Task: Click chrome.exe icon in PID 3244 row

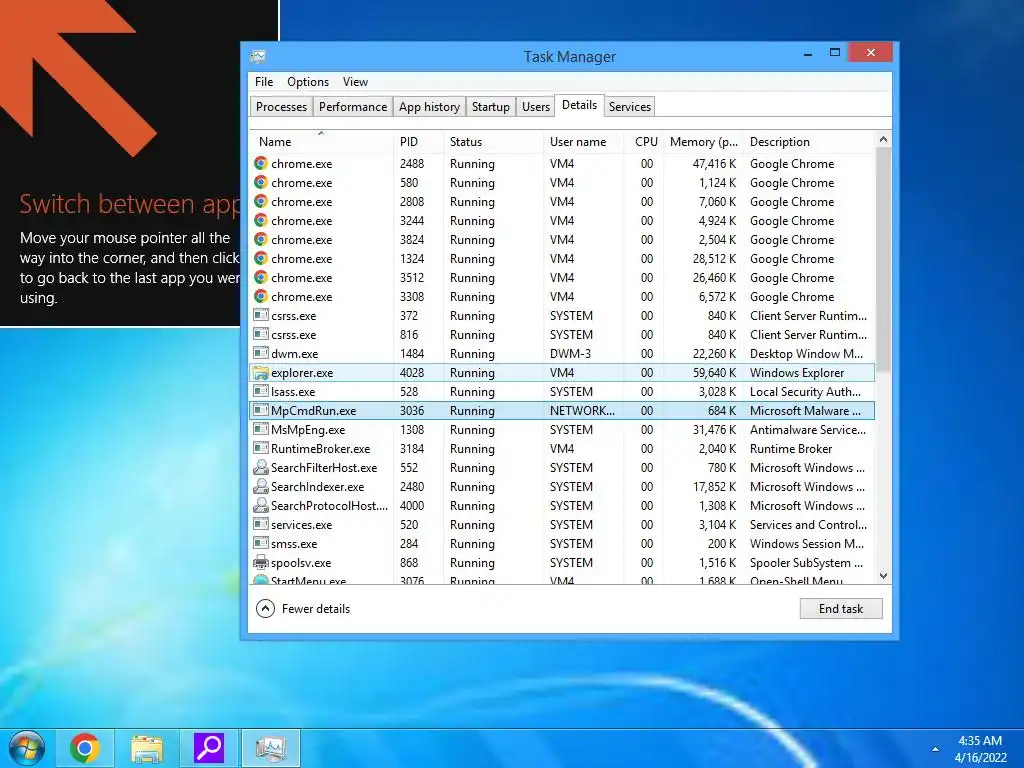Action: tap(261, 220)
